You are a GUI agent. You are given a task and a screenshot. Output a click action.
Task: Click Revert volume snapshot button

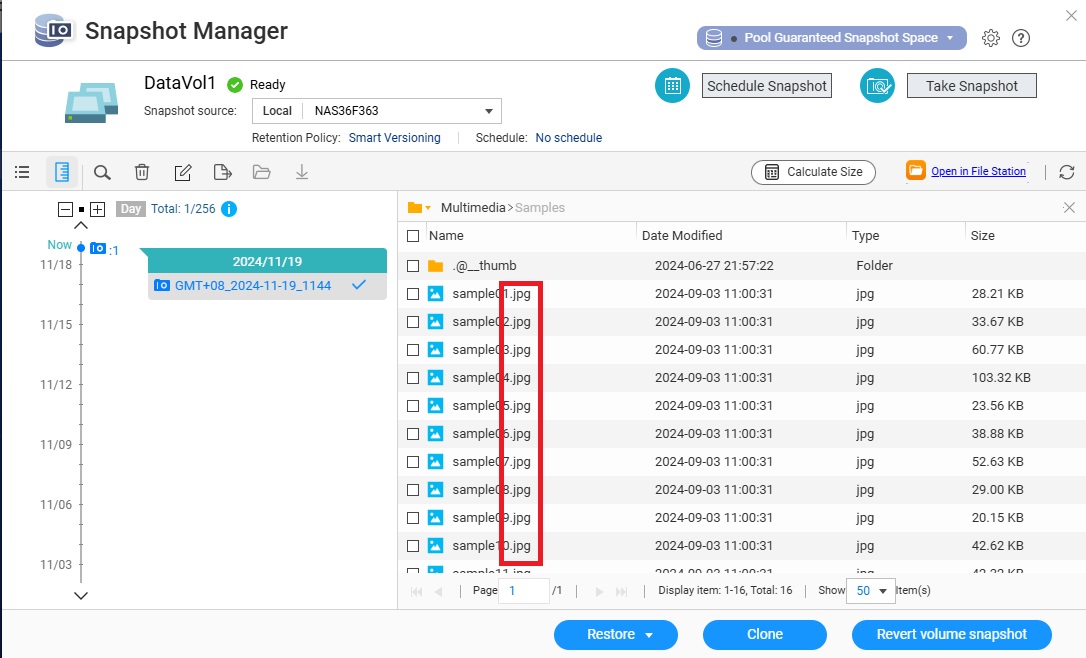[952, 634]
